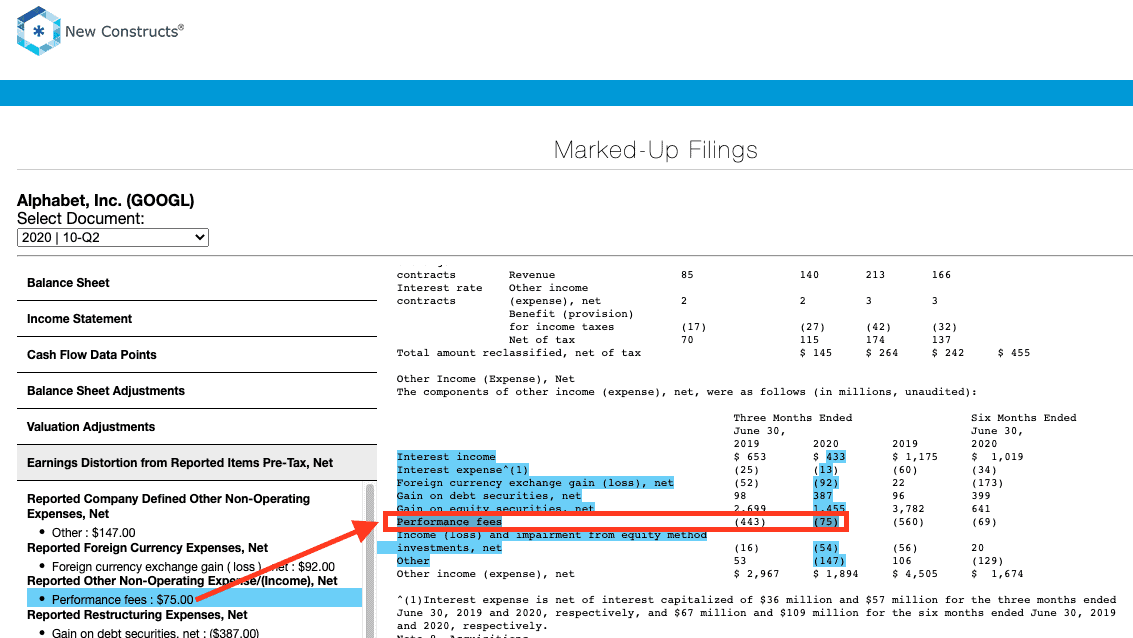This screenshot has width=1133, height=638.
Task: Click 'Reported Other Non-Operating Expense/(Income), Net' heading
Action: pyautogui.click(x=182, y=581)
